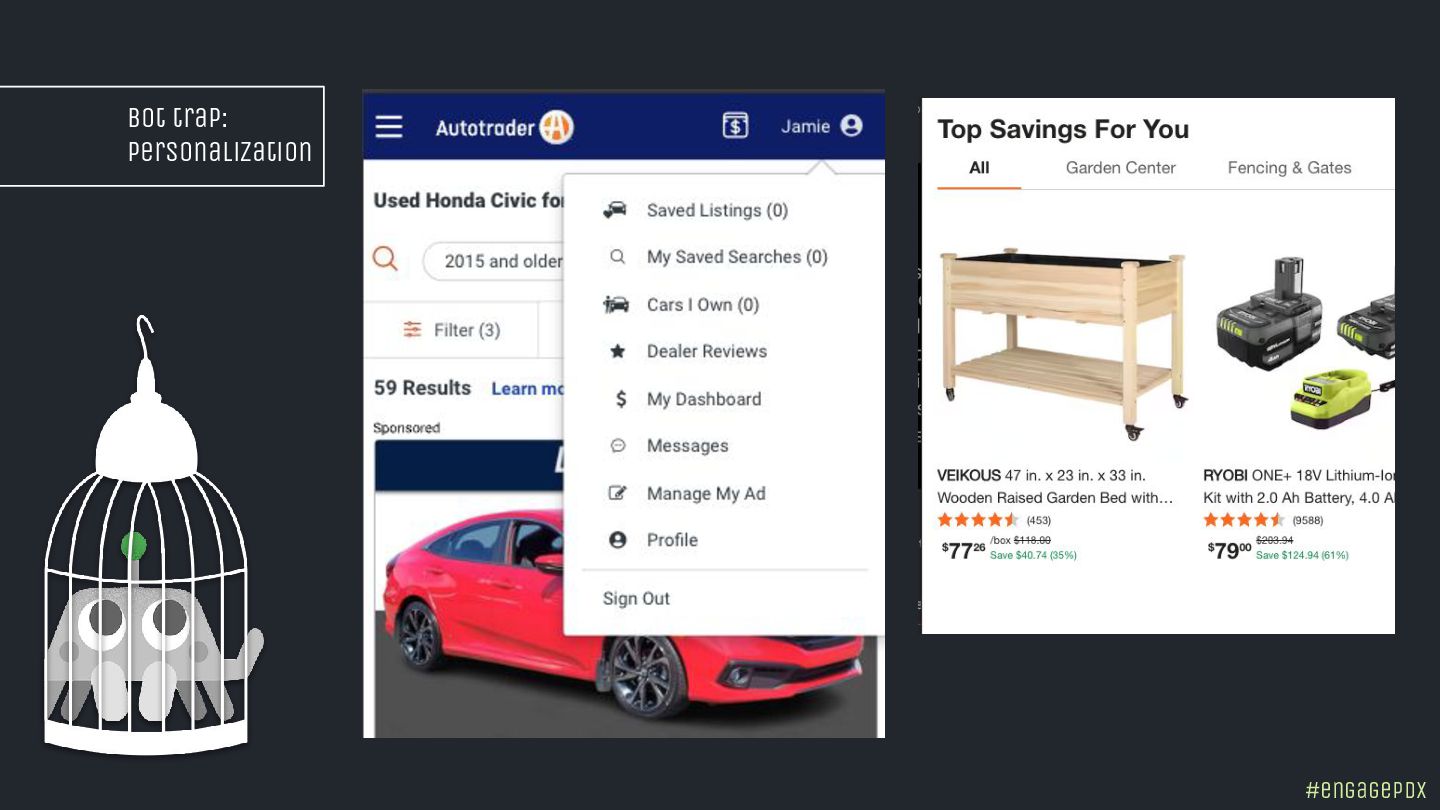The width and height of the screenshot is (1440, 810).
Task: Click Sign Out
Action: 636,599
